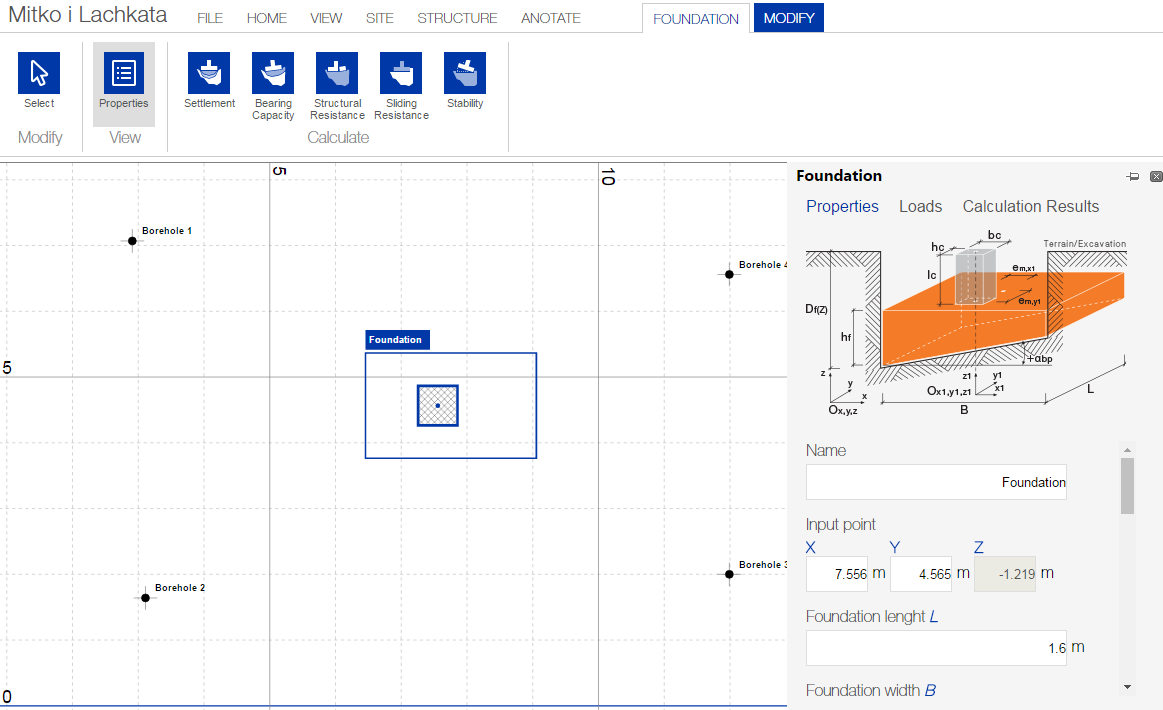Click the Z coordinate field
Screen dimensions: 1163x710
1004,574
